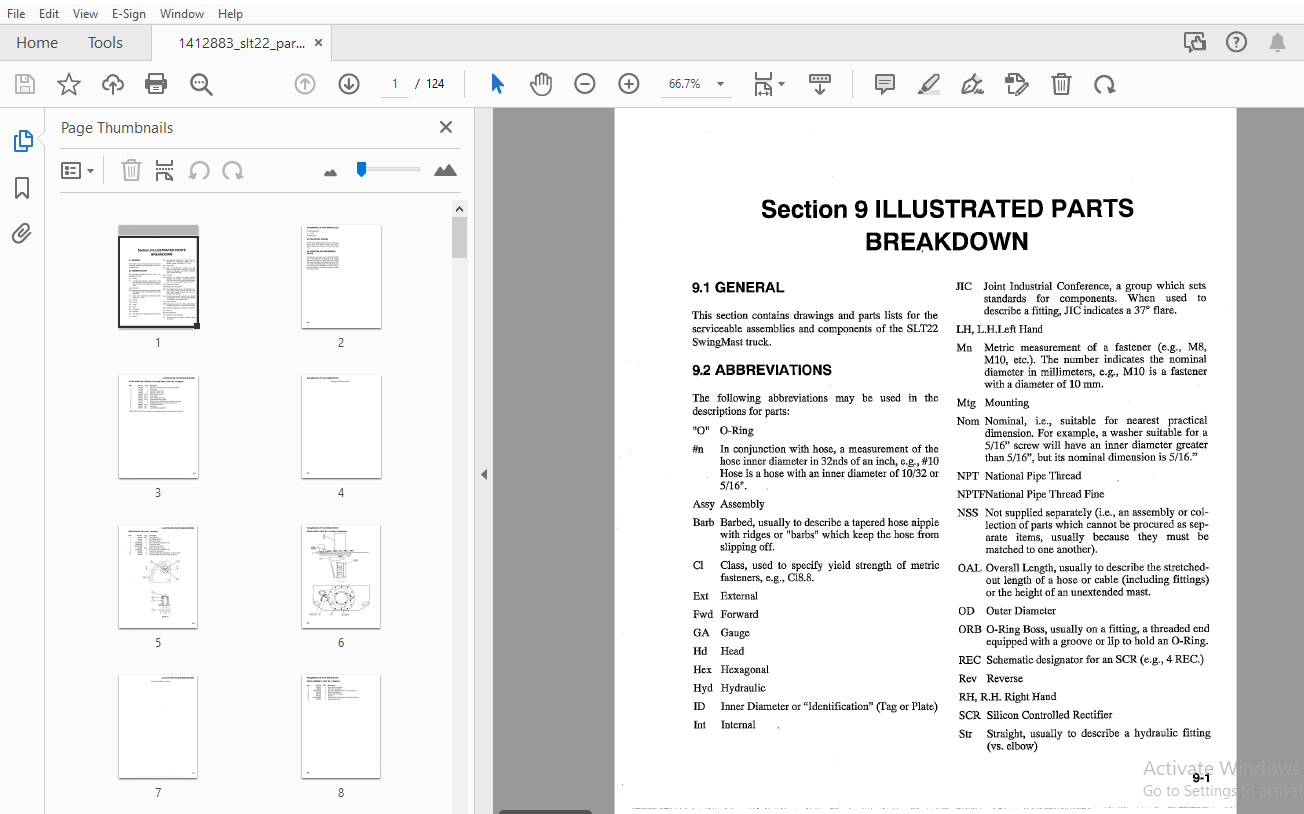
Task: Click the edit document stamp icon
Action: (x=1016, y=84)
